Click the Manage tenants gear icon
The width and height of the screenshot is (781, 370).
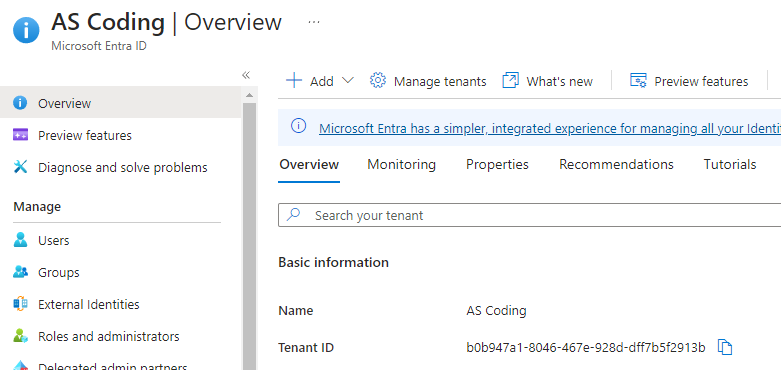(x=378, y=81)
